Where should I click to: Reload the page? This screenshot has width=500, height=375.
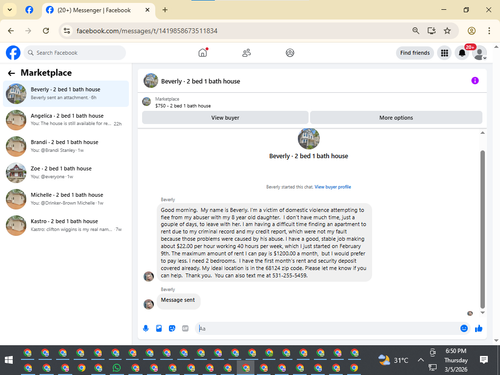(46, 31)
